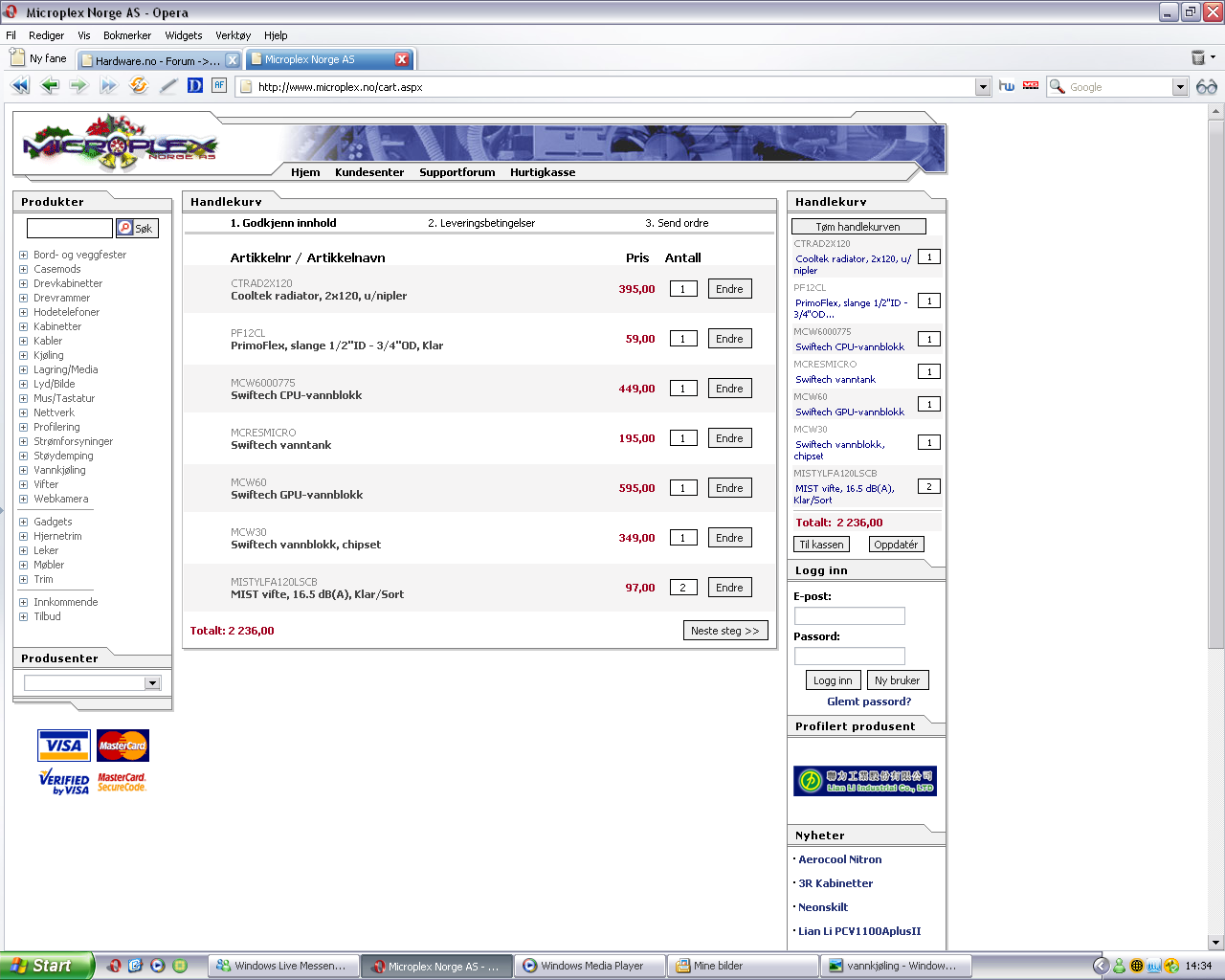Click the Neste steg >> button
The width and height of the screenshot is (1225, 980).
tap(725, 631)
